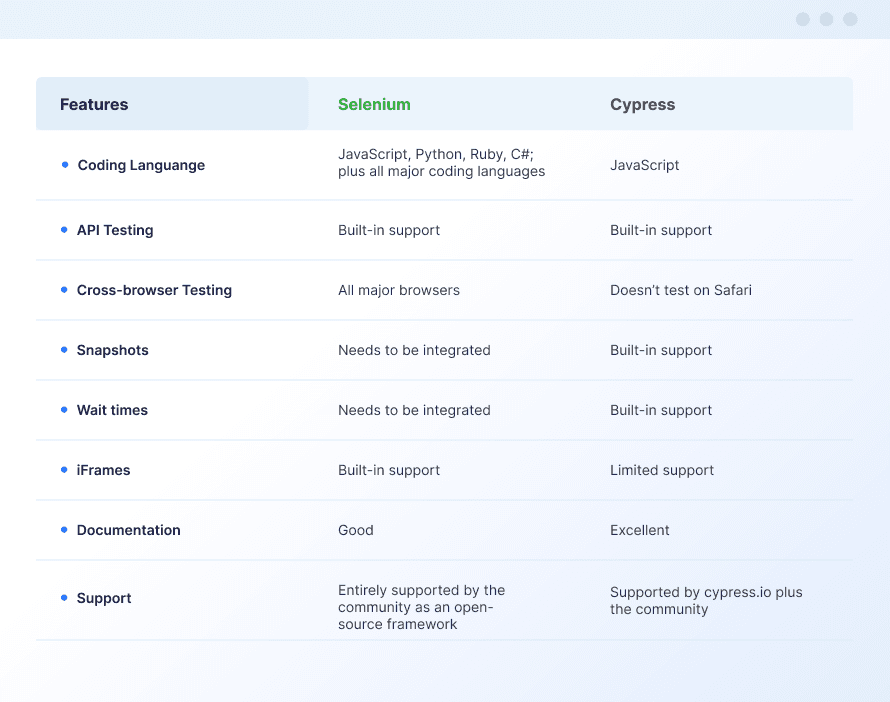890x702 pixels.
Task: Click the Coding Languange row label
Action: click(x=141, y=165)
